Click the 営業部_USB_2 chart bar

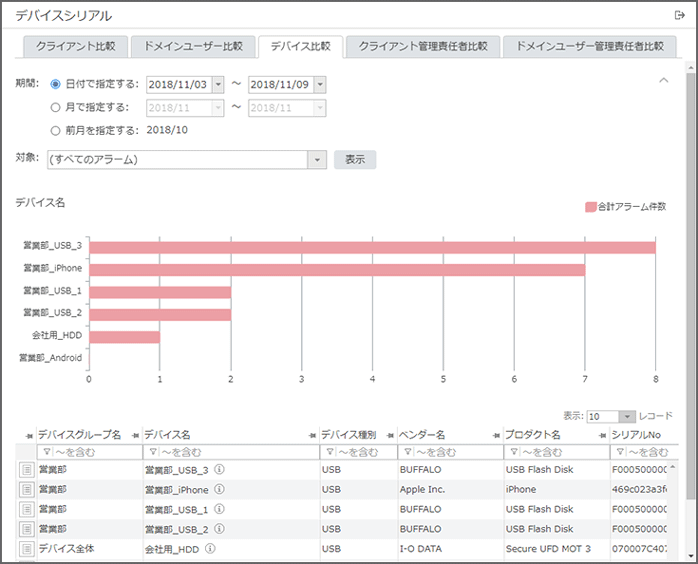160,315
